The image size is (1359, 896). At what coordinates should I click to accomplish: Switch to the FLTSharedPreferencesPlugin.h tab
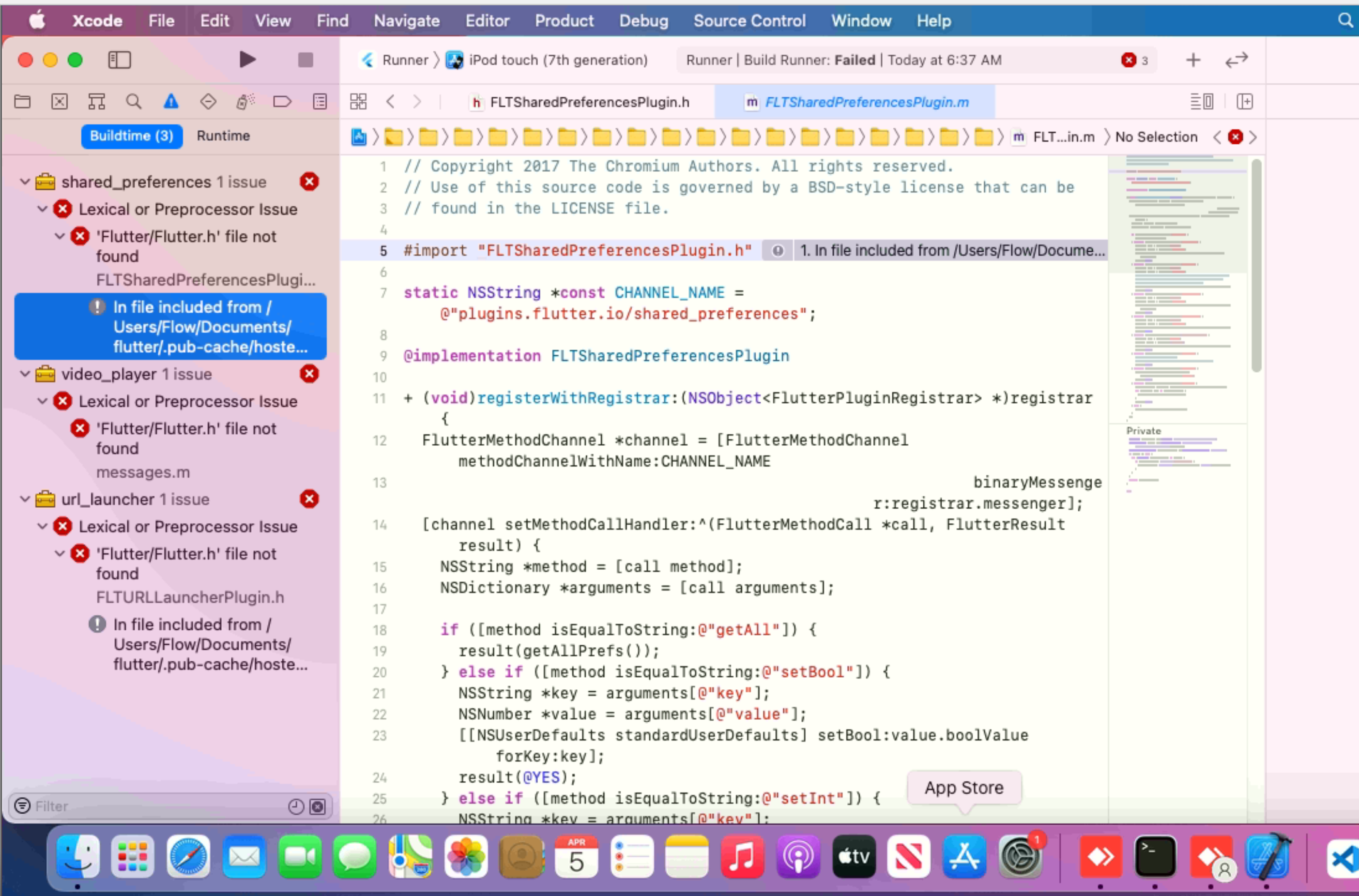(580, 102)
